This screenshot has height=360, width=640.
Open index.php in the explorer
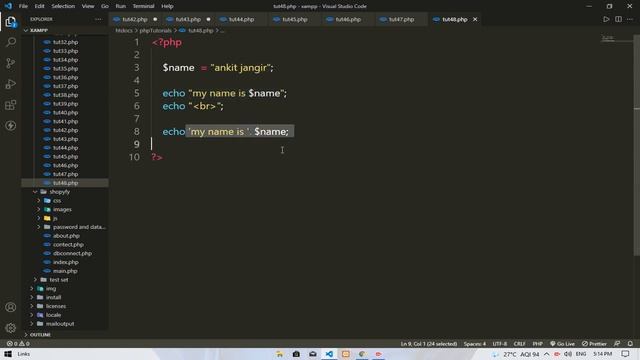click(66, 262)
